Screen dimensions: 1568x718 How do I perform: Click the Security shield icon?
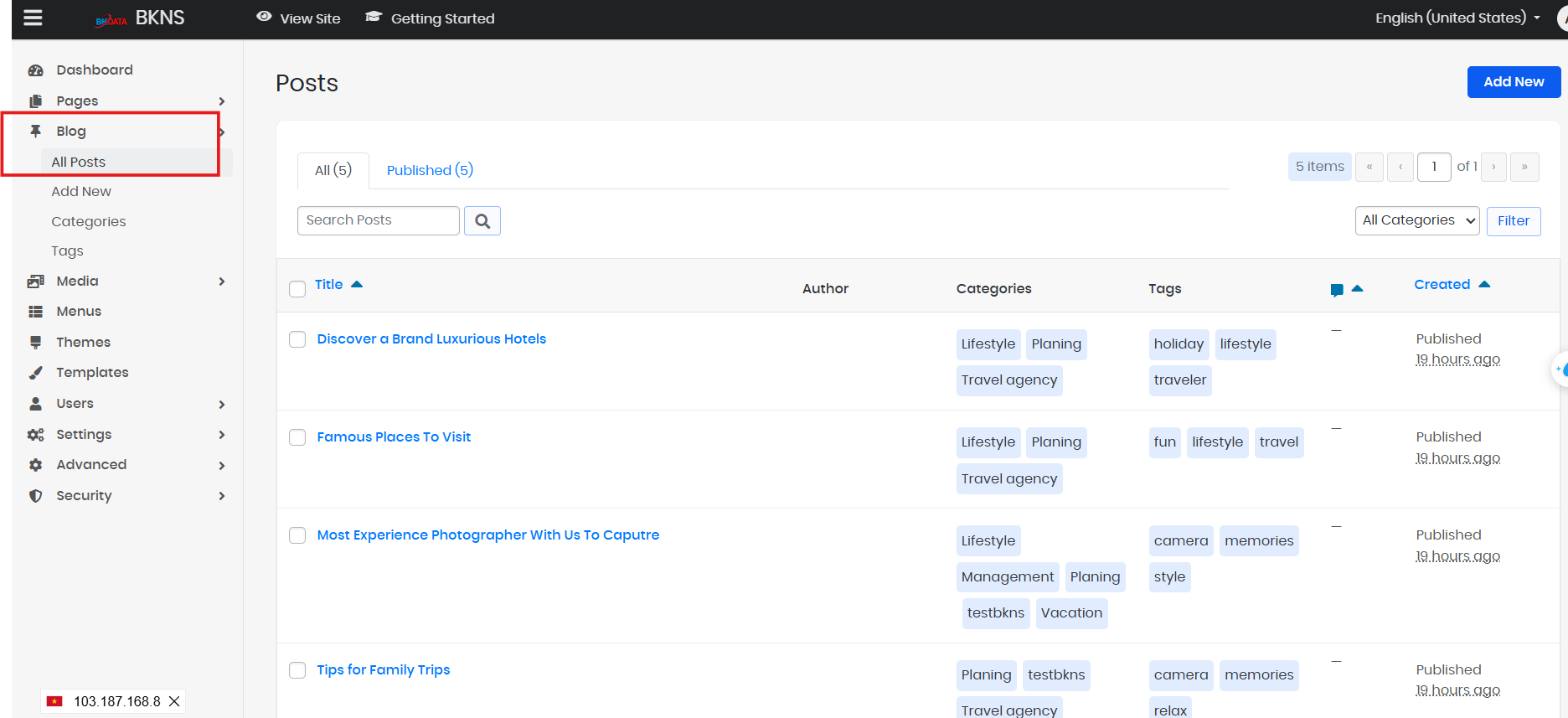pyautogui.click(x=35, y=496)
